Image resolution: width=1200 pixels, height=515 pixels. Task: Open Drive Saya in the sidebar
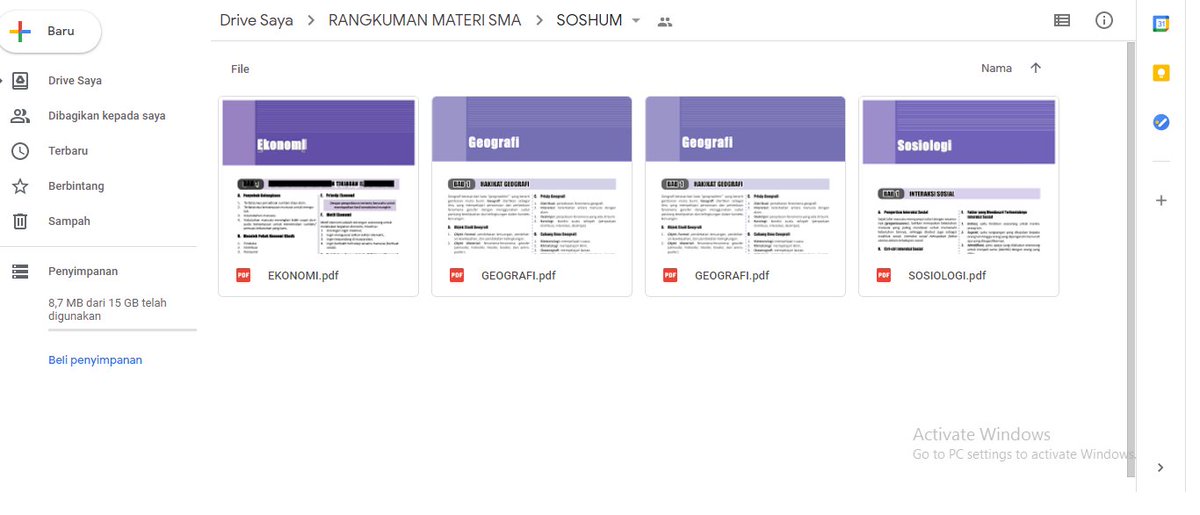pyautogui.click(x=75, y=81)
